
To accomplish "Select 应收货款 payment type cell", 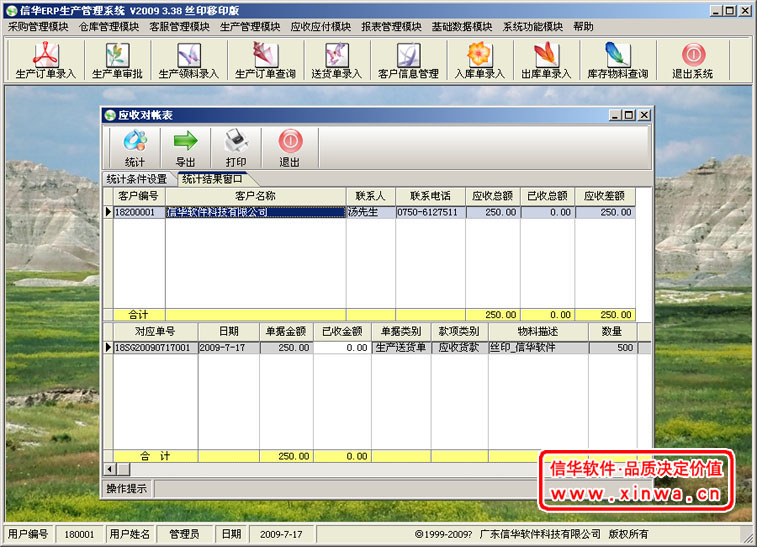I will (459, 348).
